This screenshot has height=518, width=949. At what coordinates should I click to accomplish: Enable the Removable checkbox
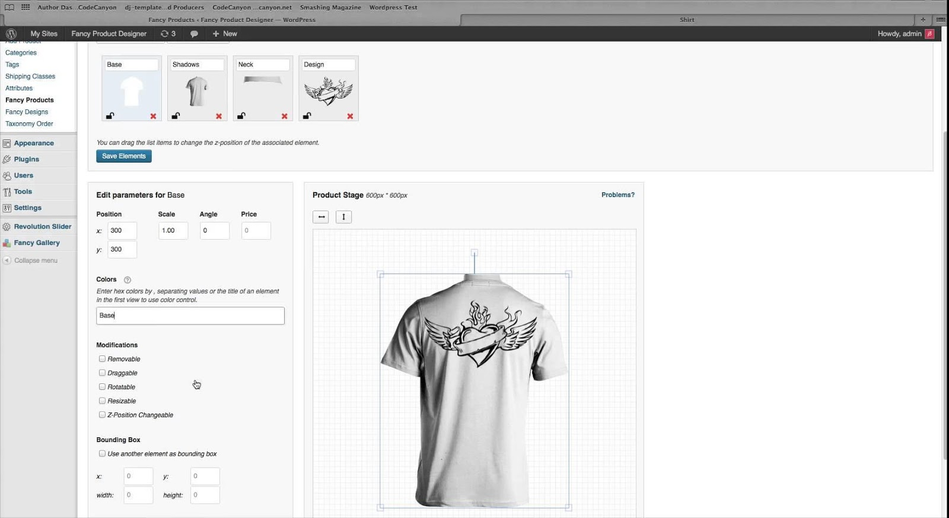pos(102,359)
